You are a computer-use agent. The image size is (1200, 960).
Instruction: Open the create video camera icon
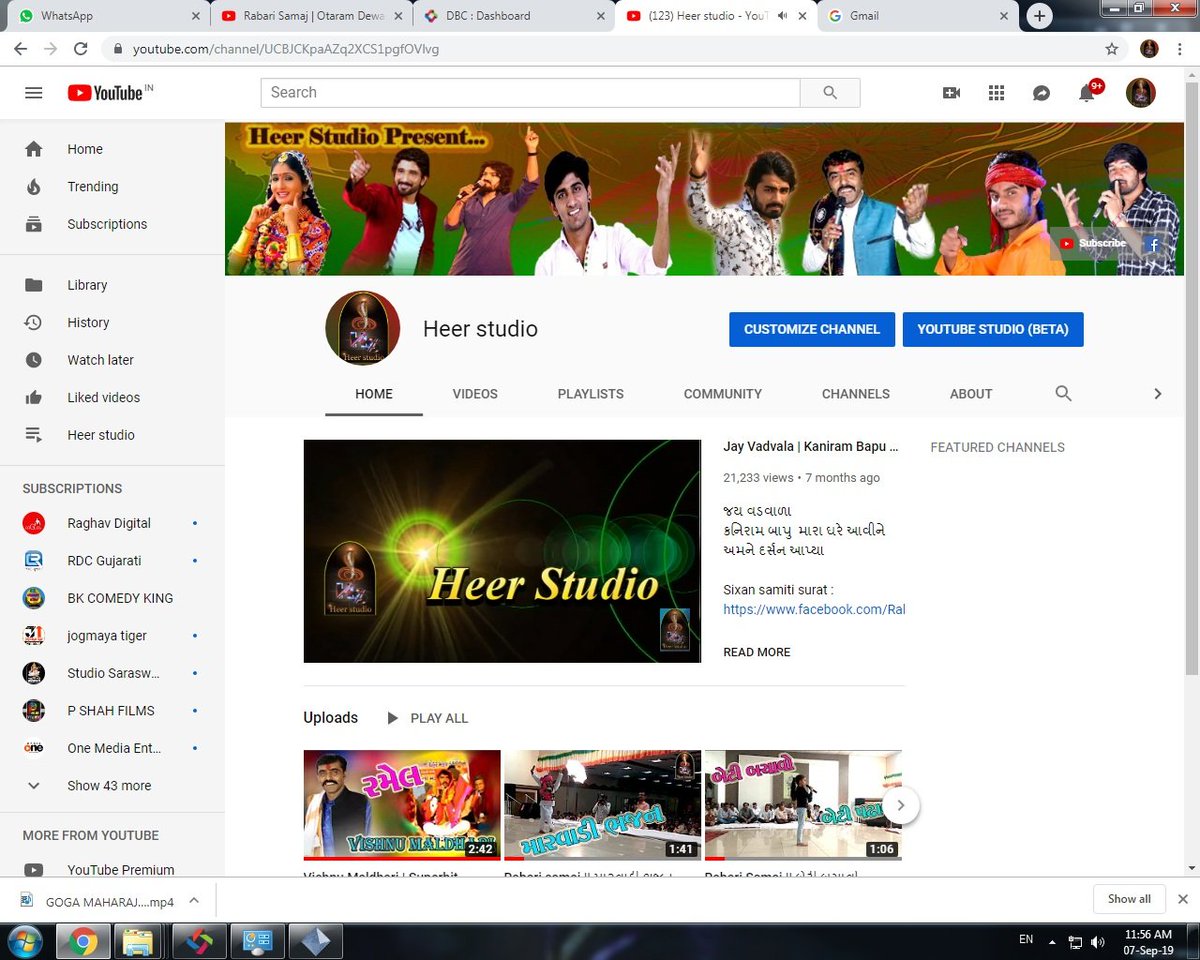[x=951, y=93]
